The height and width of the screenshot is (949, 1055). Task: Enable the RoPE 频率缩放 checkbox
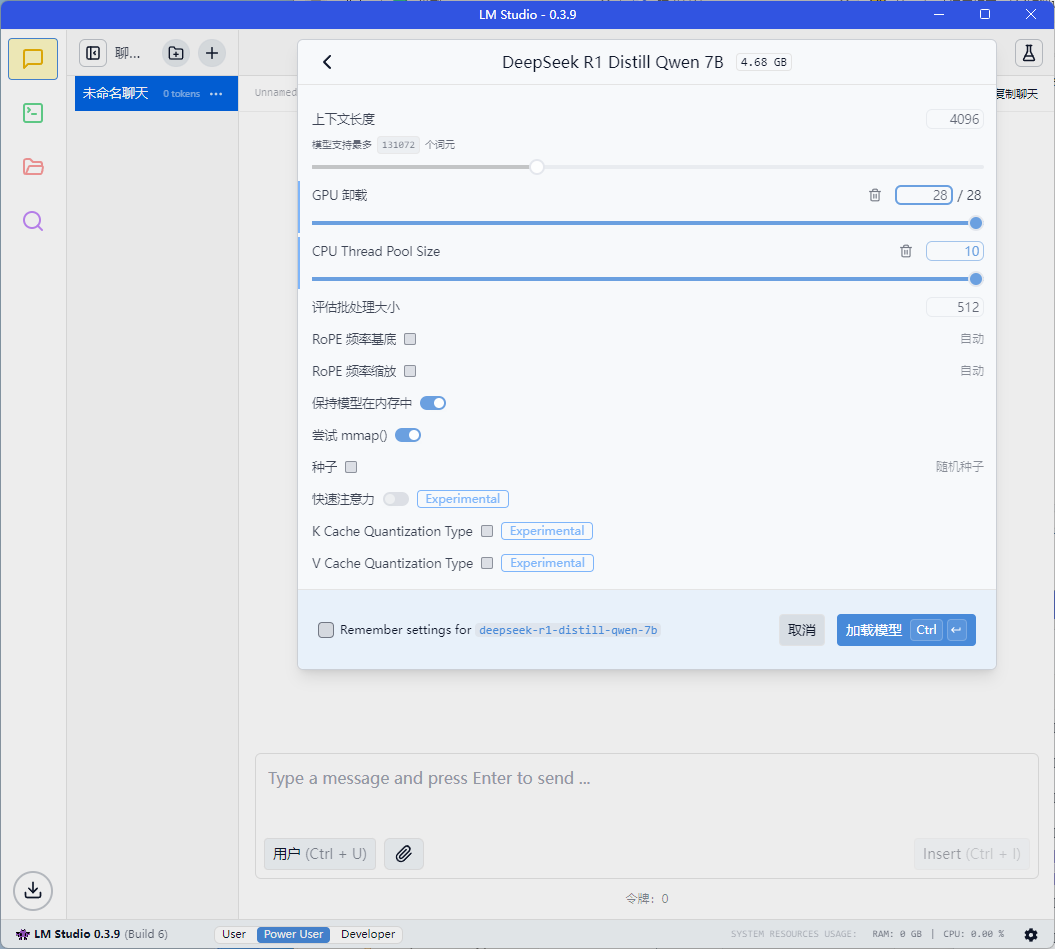pyautogui.click(x=410, y=371)
